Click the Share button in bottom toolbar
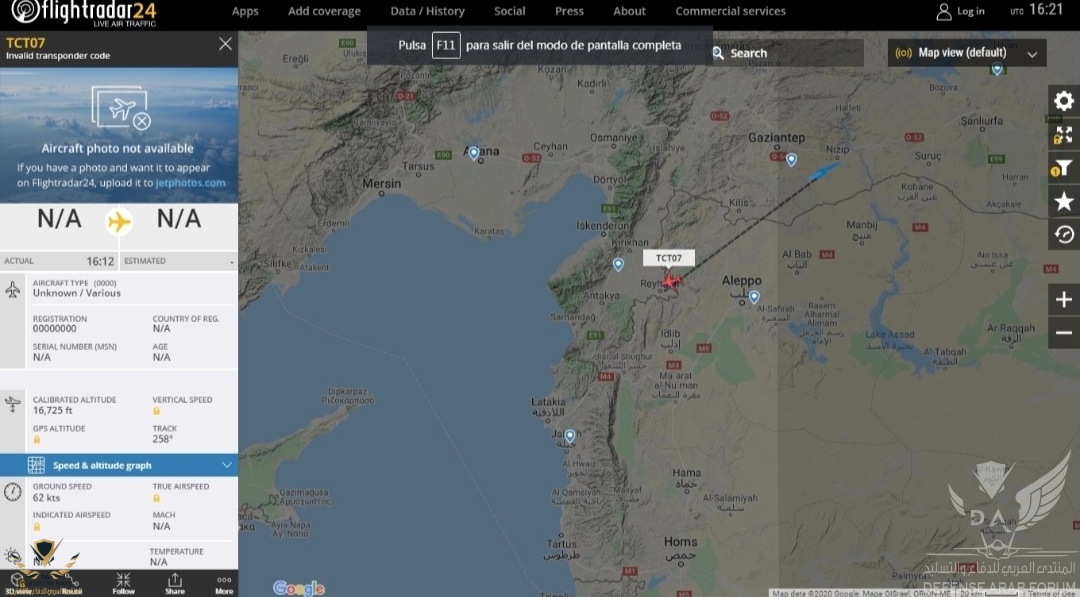 point(175,583)
